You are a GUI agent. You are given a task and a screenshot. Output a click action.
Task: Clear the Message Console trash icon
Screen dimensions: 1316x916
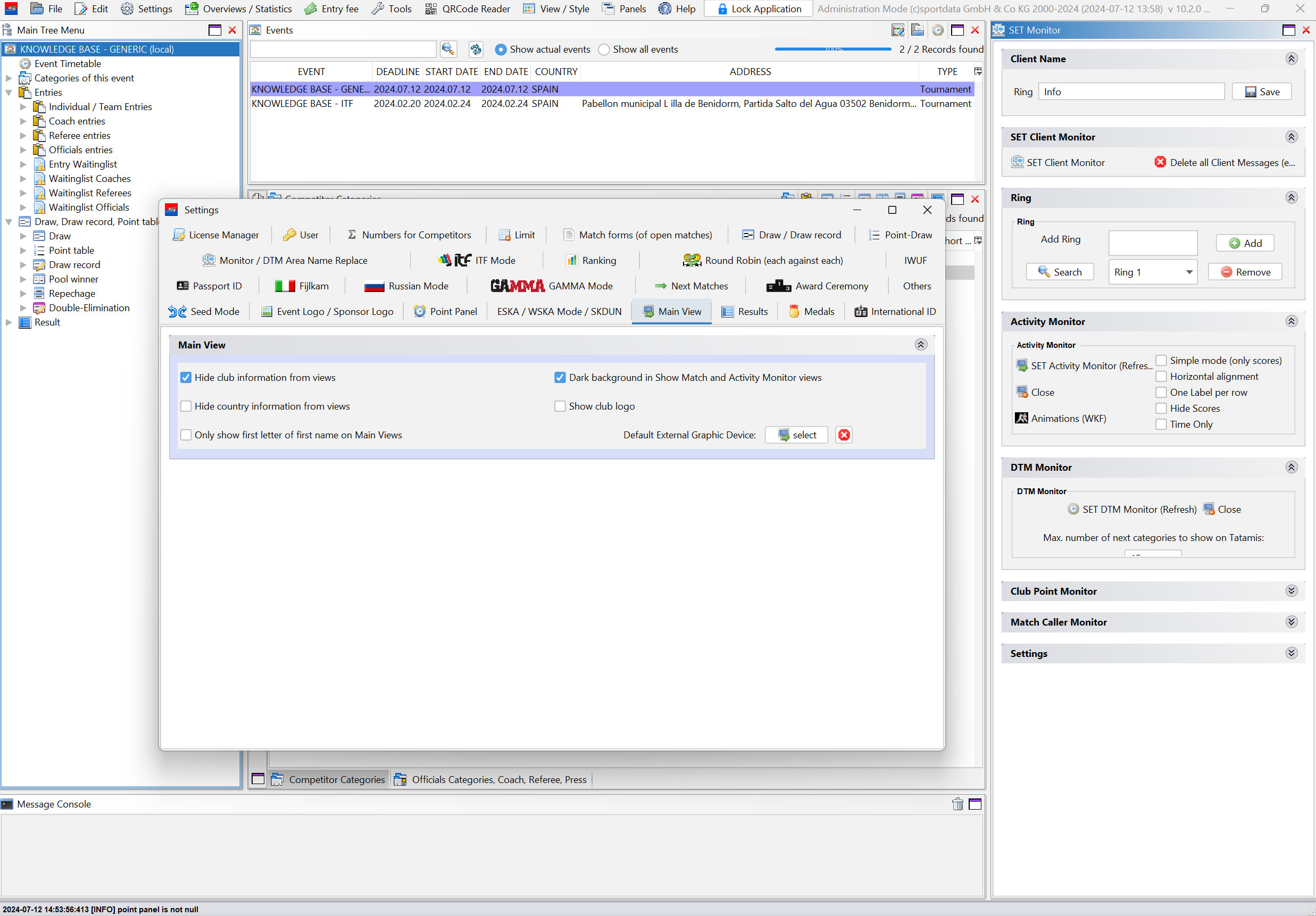tap(957, 804)
